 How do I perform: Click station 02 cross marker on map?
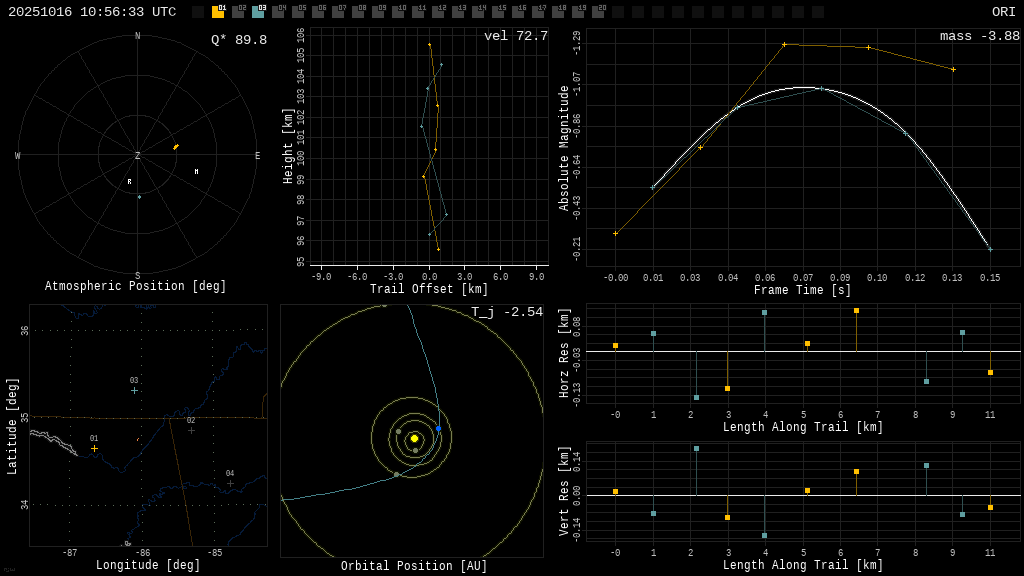191,430
